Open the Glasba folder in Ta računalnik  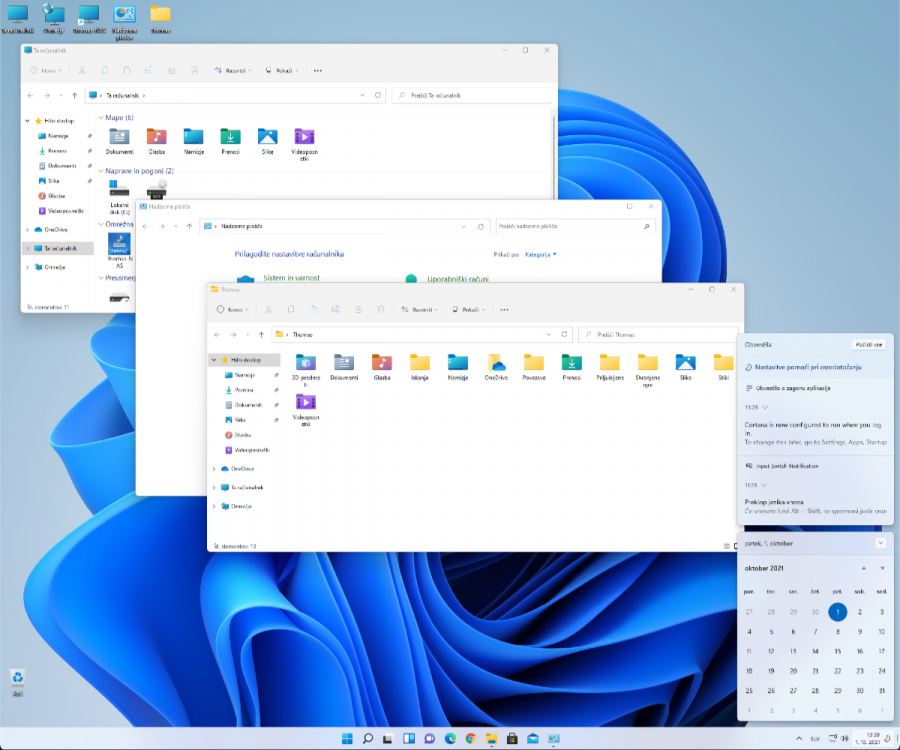point(156,138)
